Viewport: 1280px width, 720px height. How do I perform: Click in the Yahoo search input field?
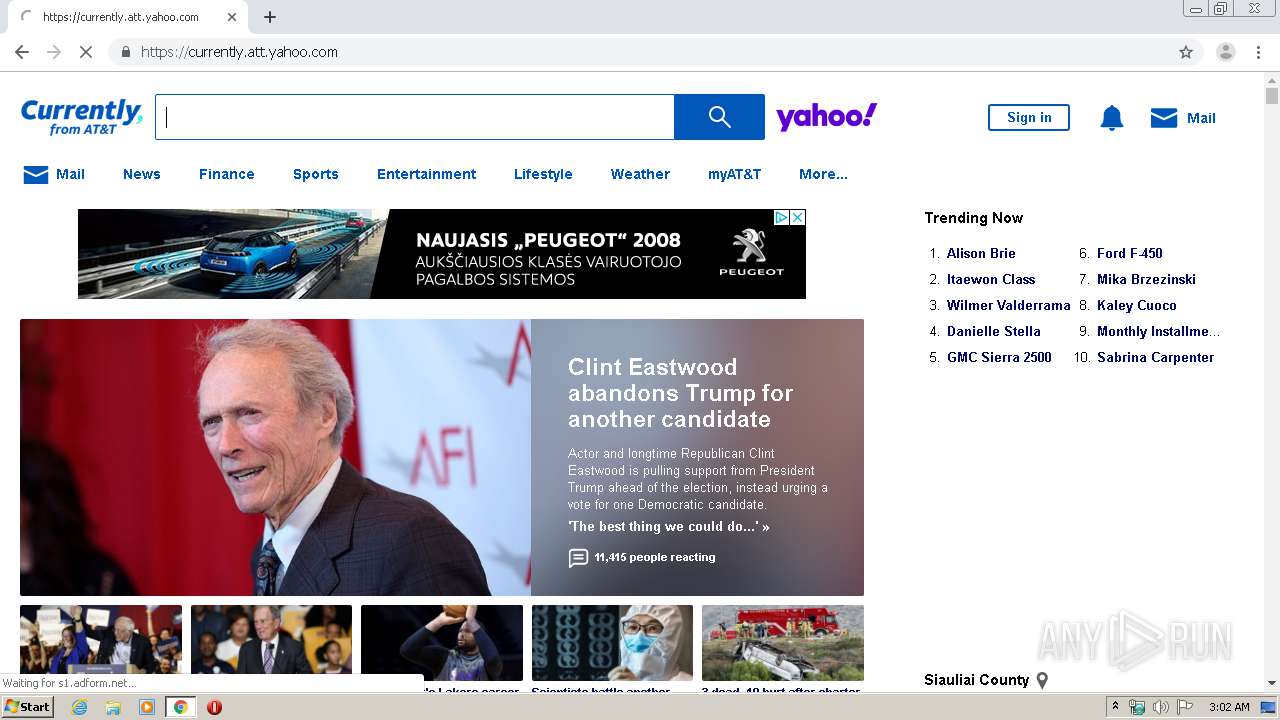(x=415, y=117)
